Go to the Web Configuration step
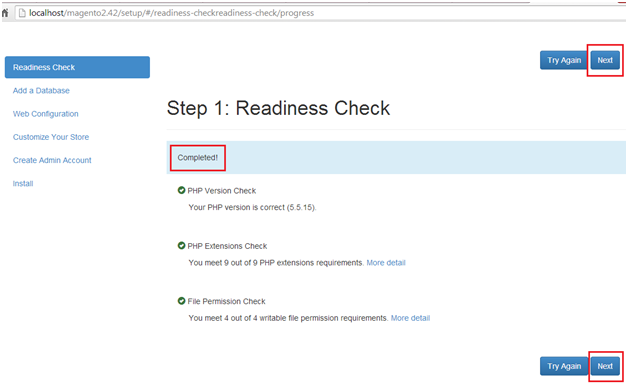628x388 pixels. [x=46, y=114]
